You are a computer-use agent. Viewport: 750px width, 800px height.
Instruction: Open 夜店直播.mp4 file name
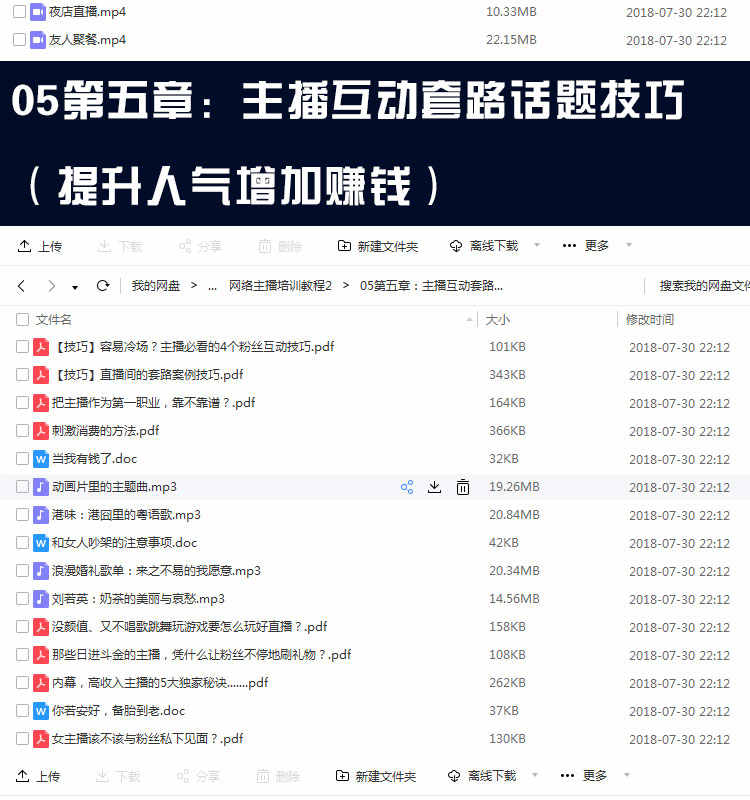[x=87, y=12]
